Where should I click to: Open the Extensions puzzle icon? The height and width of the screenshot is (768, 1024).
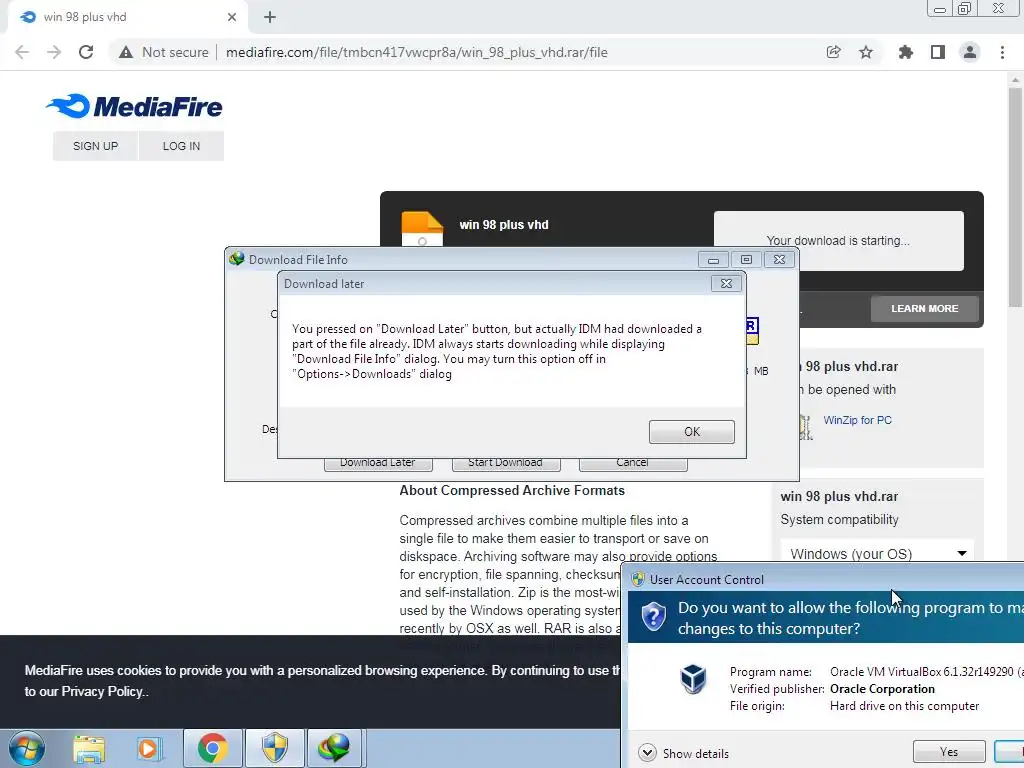pyautogui.click(x=905, y=52)
